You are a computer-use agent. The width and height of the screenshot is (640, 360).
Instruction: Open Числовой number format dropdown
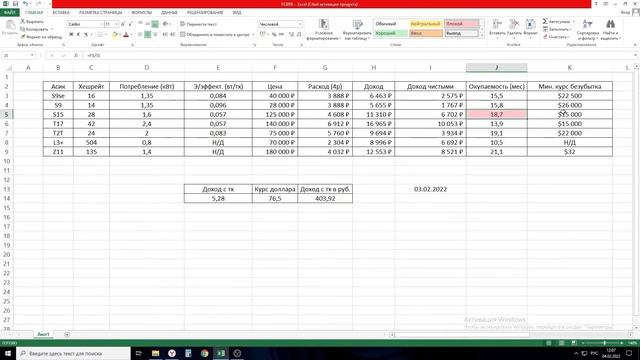[x=300, y=24]
